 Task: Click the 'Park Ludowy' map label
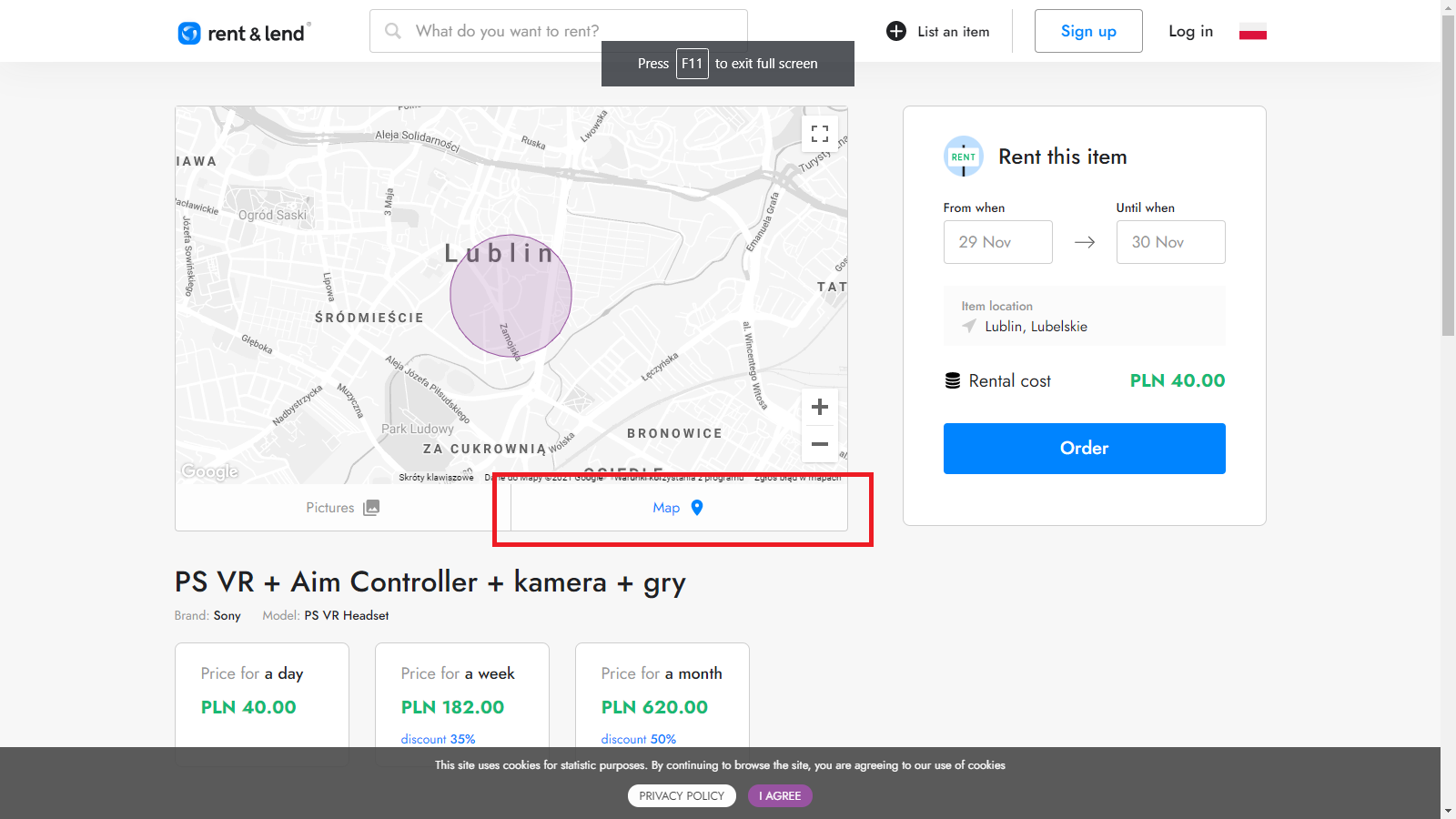coord(418,429)
